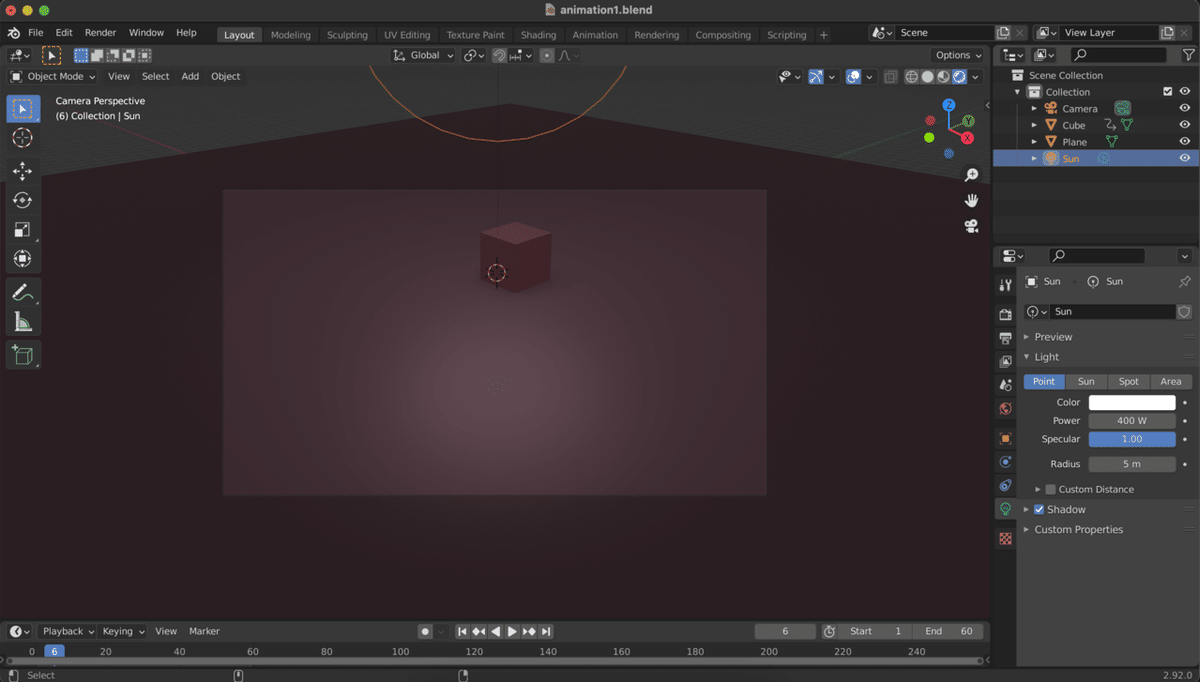Uncheck the Collection exclude checkbox
Screen dimensions: 1200x682
(1167, 92)
